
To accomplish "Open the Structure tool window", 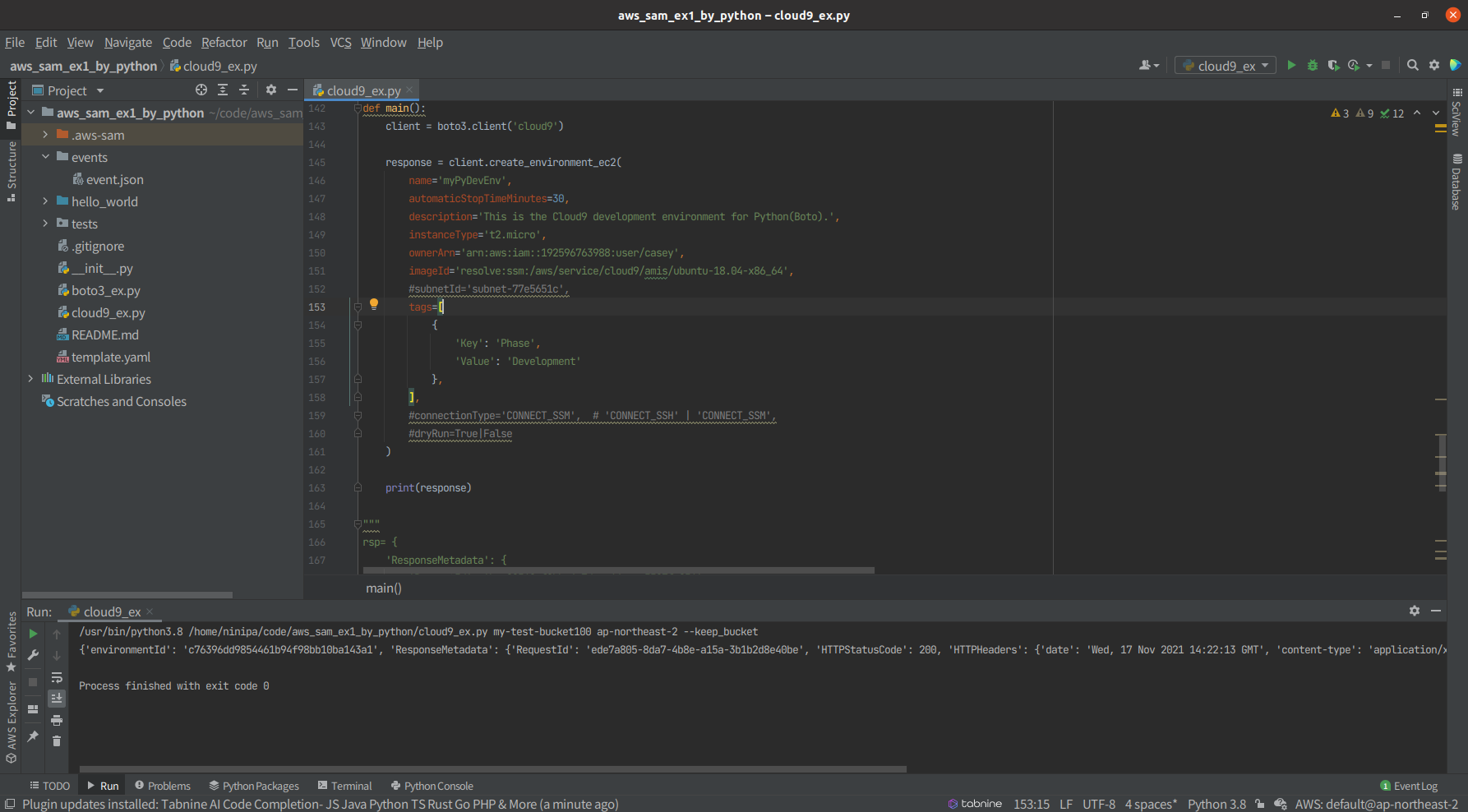I will pyautogui.click(x=11, y=172).
